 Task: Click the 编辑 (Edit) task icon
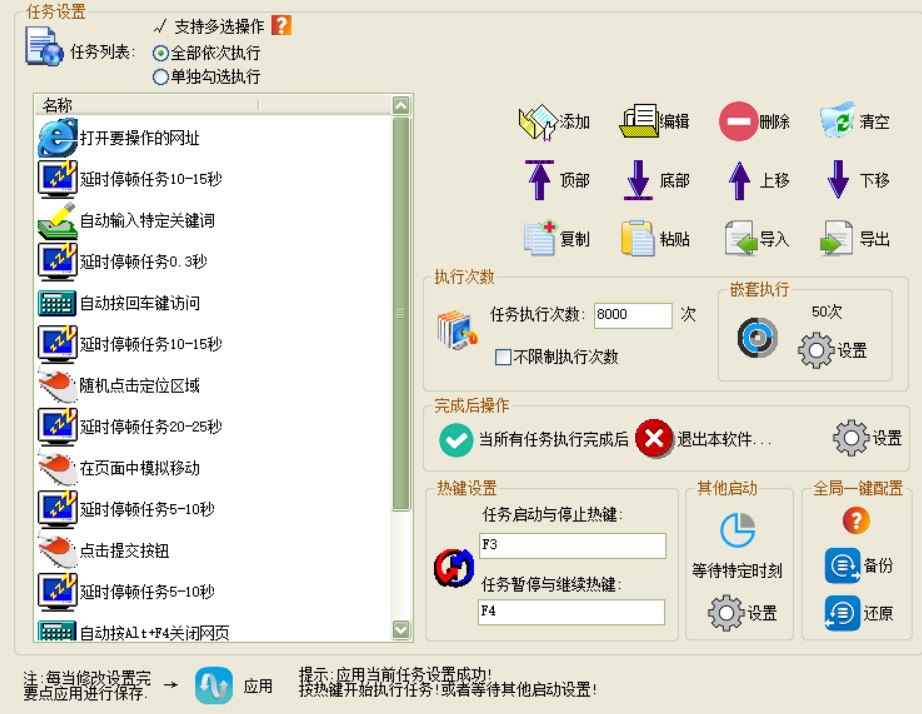coord(638,122)
